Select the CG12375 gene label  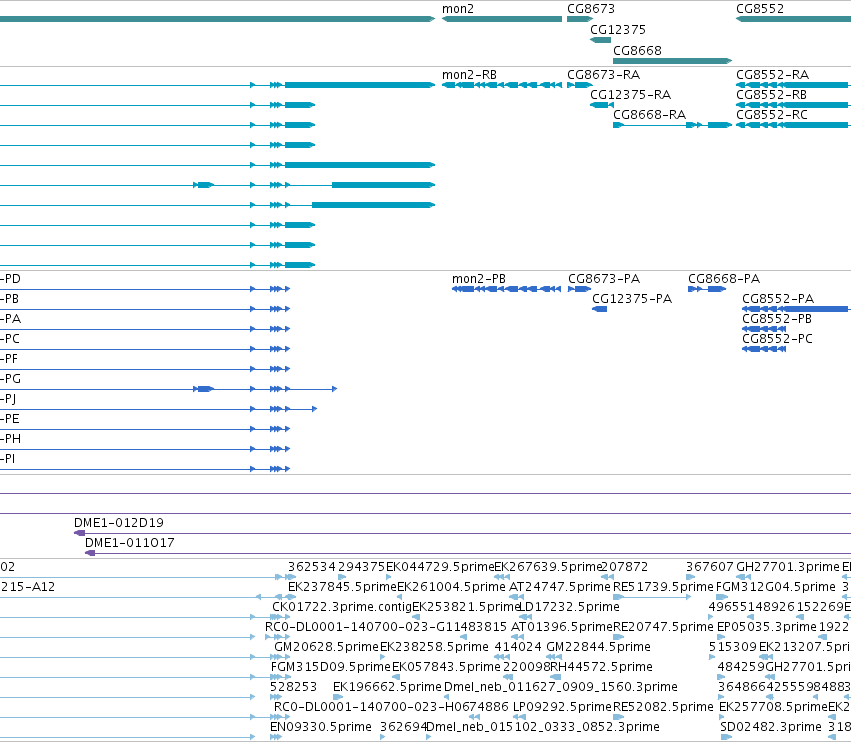(x=618, y=29)
